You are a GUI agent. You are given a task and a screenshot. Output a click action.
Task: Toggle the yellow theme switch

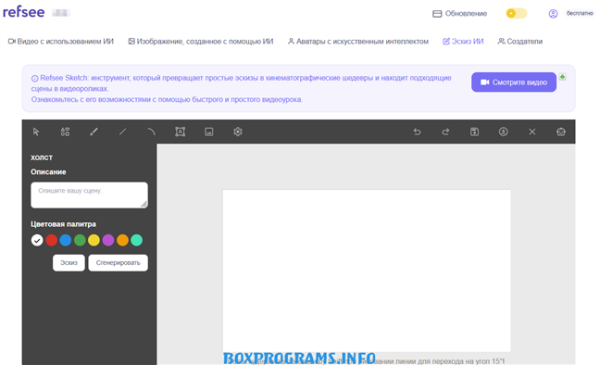(x=516, y=13)
